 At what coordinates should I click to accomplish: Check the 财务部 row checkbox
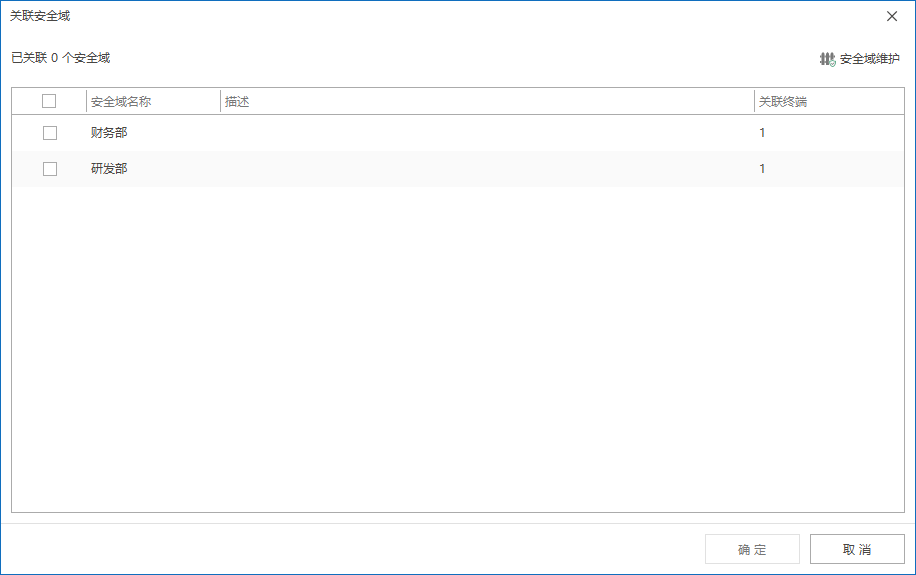pos(50,133)
